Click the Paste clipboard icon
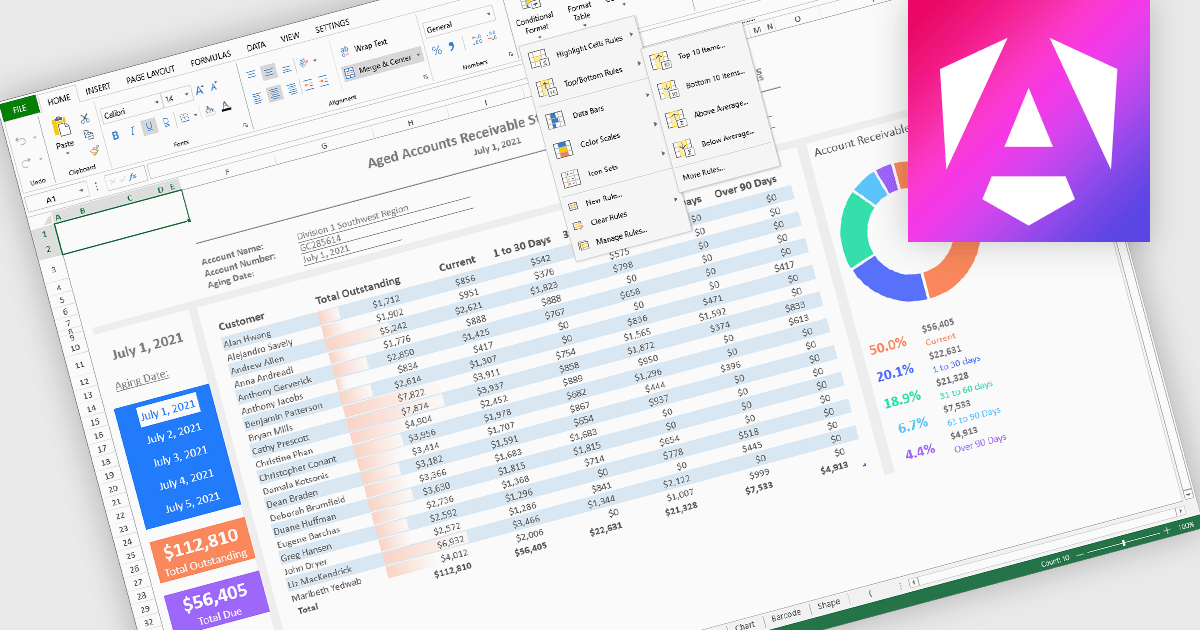This screenshot has width=1200, height=630. (61, 128)
